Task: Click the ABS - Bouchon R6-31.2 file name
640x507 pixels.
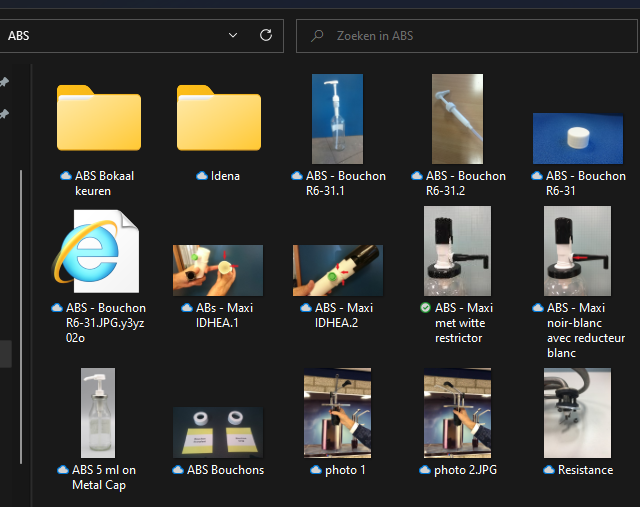Action: point(466,183)
